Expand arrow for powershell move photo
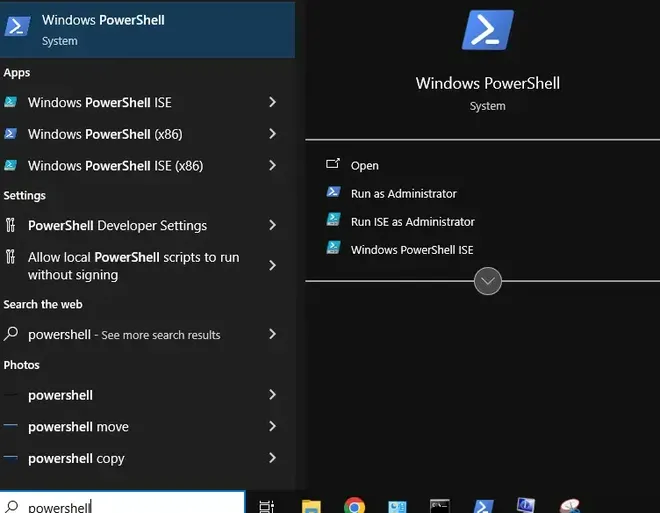 click(x=272, y=426)
